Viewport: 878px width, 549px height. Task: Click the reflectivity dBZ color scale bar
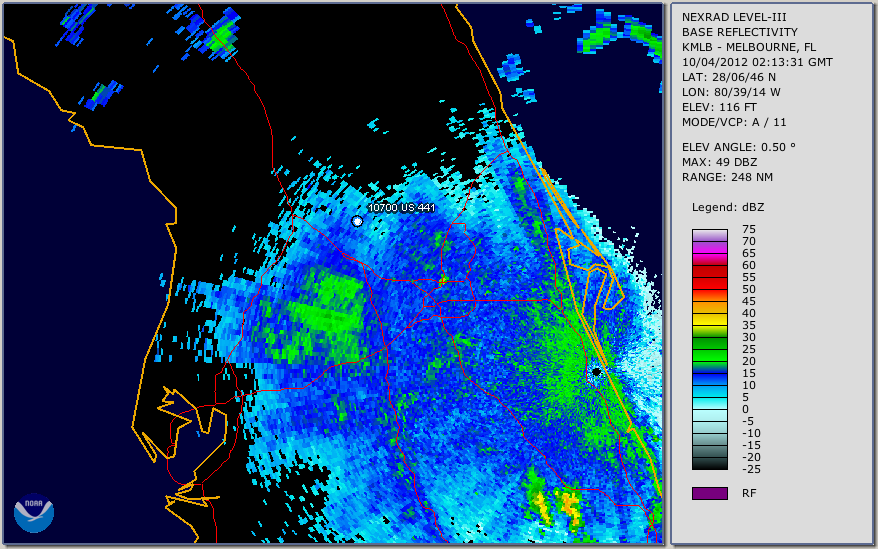point(709,350)
